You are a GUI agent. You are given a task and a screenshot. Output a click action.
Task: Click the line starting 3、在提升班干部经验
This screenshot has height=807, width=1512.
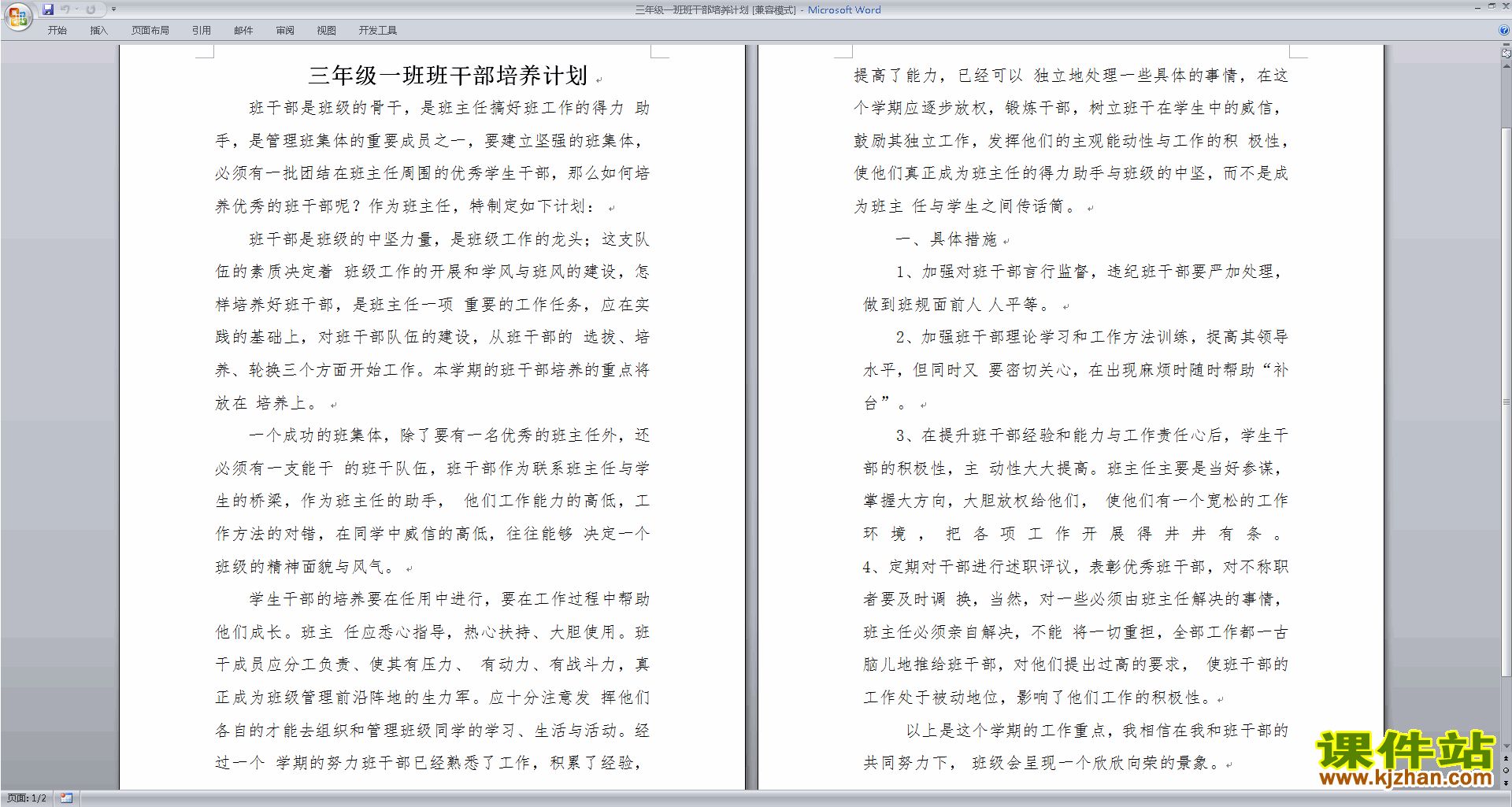1091,435
